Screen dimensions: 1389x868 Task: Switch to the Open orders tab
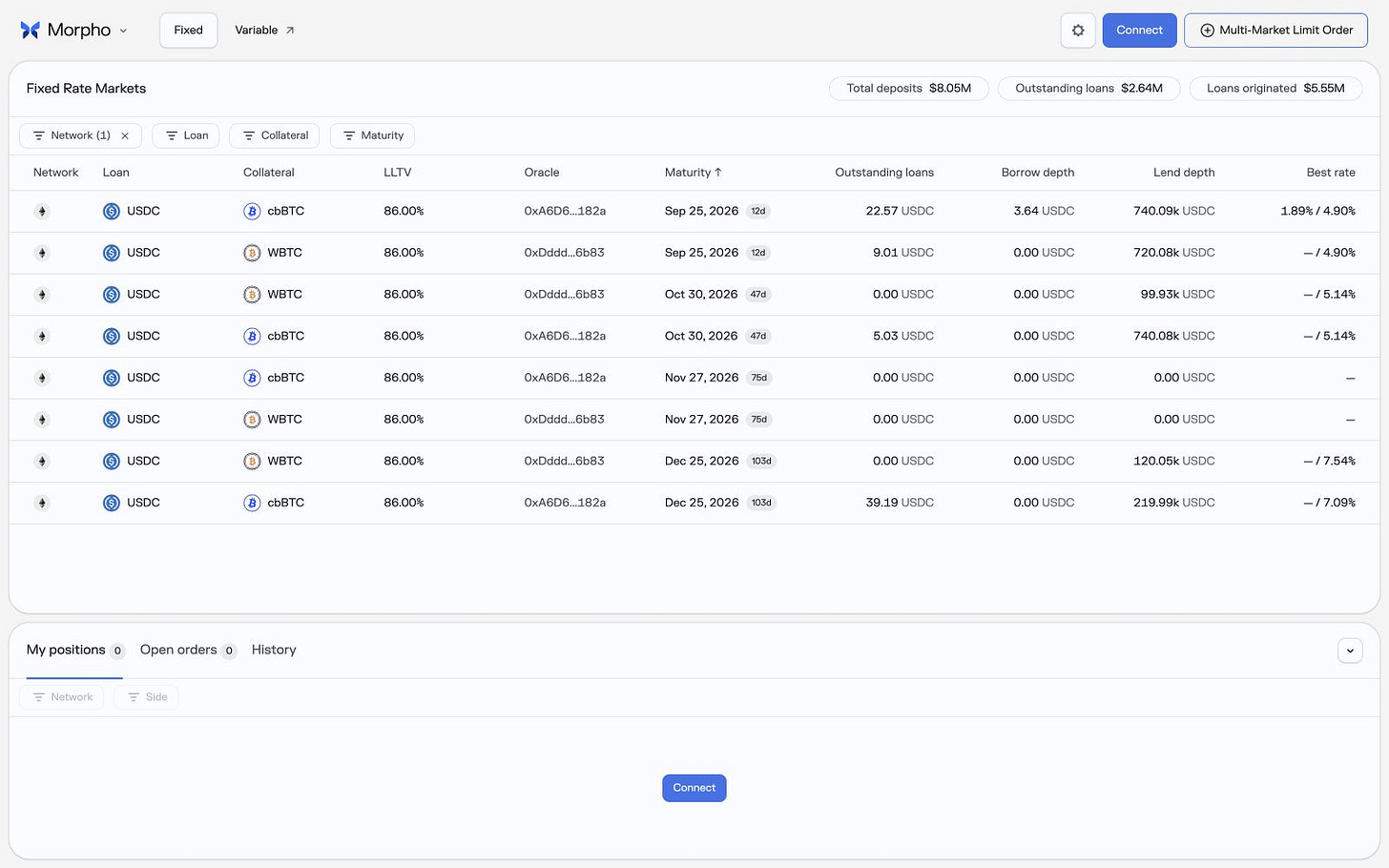(188, 651)
